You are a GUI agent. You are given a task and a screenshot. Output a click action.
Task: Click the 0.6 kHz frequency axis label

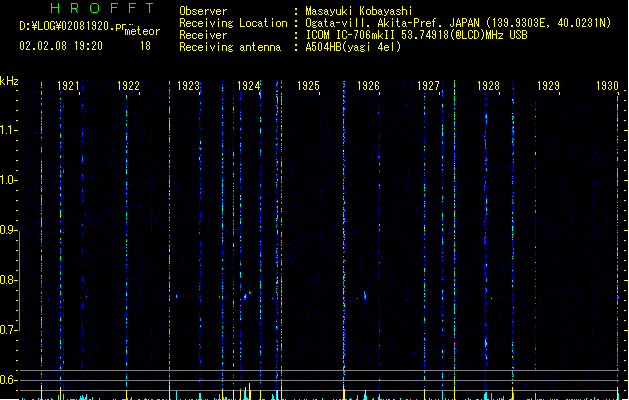8,380
